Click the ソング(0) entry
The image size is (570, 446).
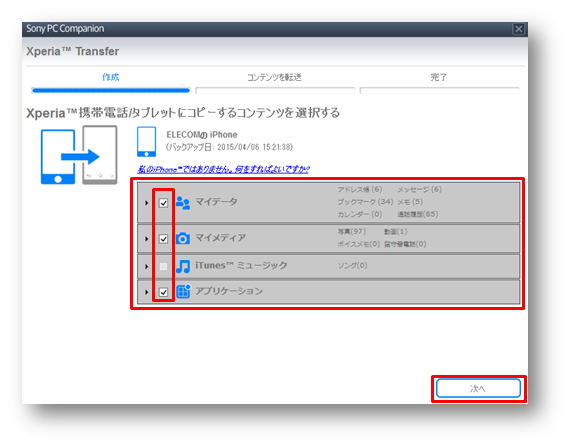(x=352, y=266)
